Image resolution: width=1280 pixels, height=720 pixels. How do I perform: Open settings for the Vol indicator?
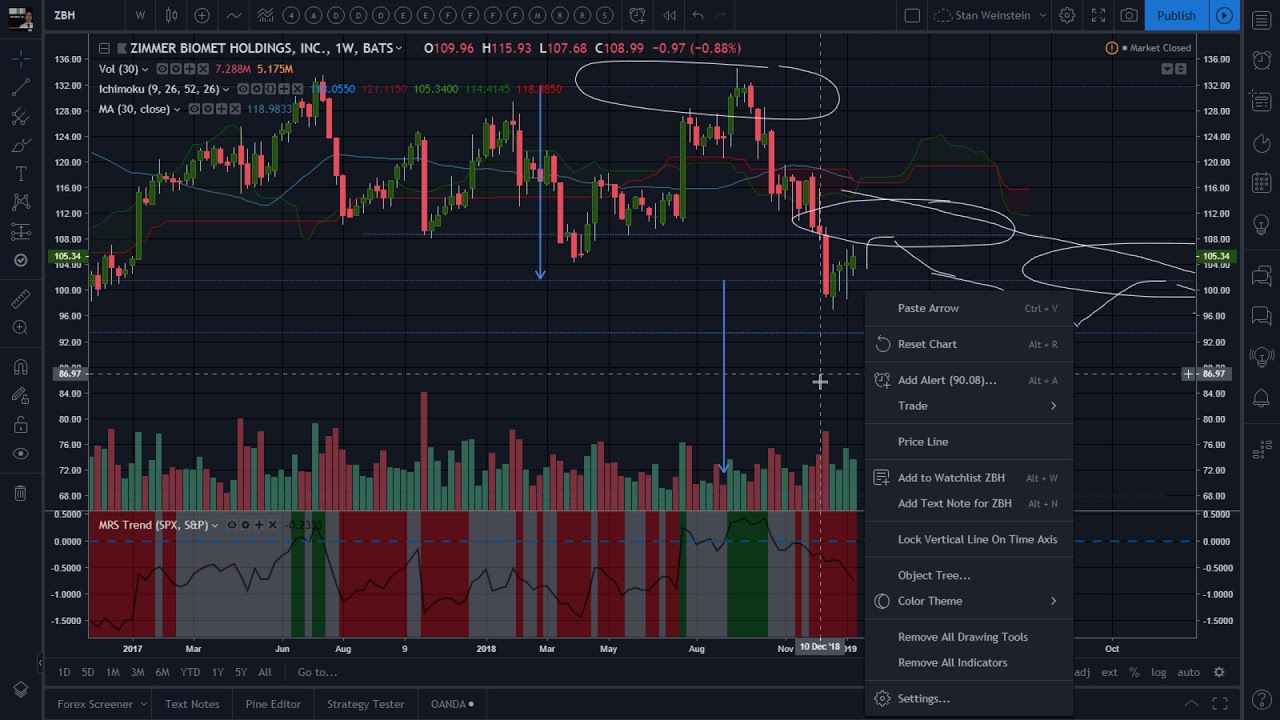tap(175, 69)
